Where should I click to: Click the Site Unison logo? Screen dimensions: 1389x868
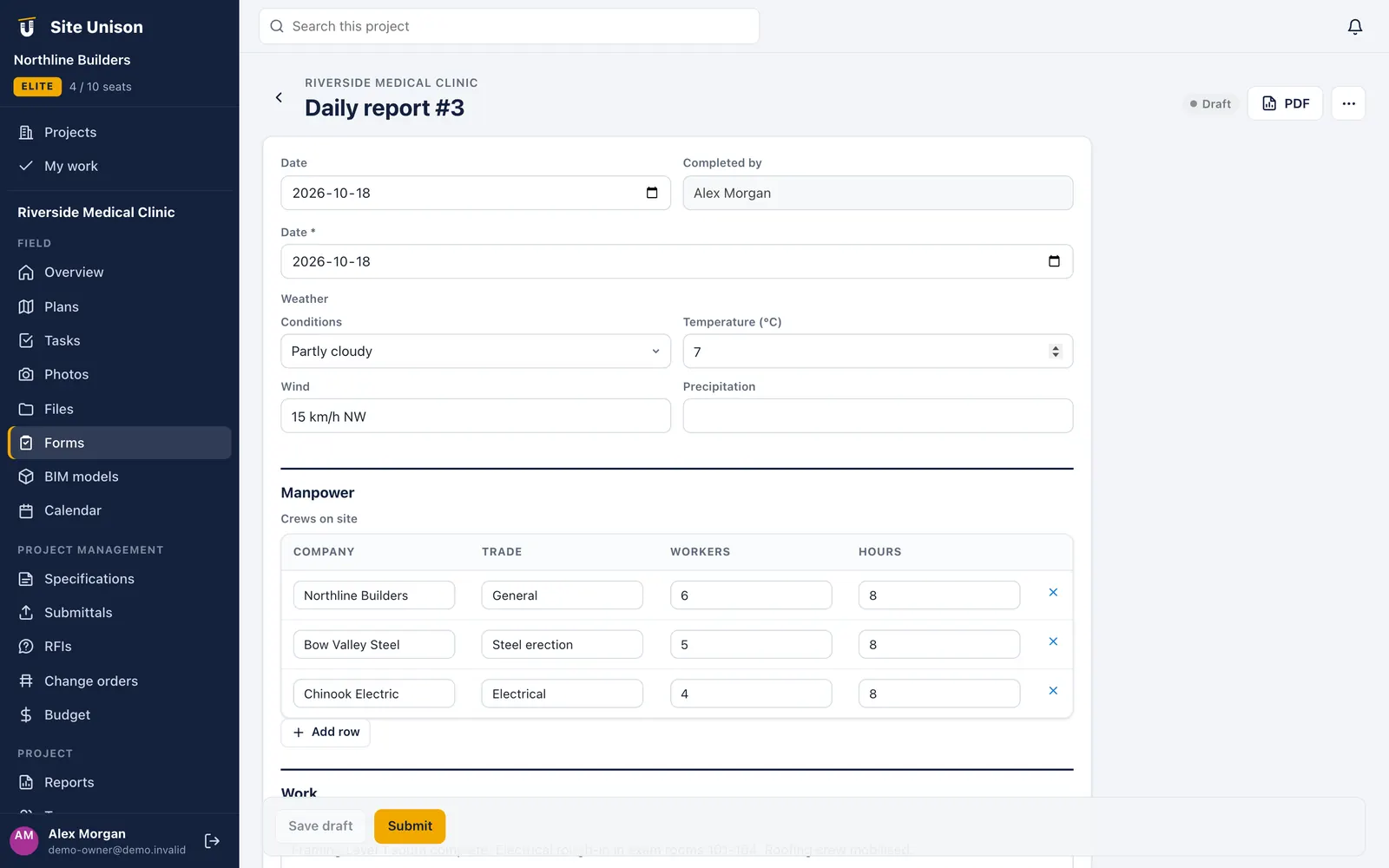click(27, 27)
